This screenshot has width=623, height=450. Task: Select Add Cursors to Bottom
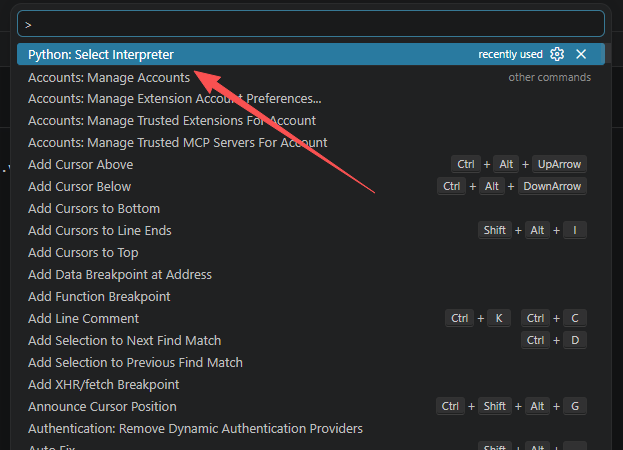(x=311, y=209)
